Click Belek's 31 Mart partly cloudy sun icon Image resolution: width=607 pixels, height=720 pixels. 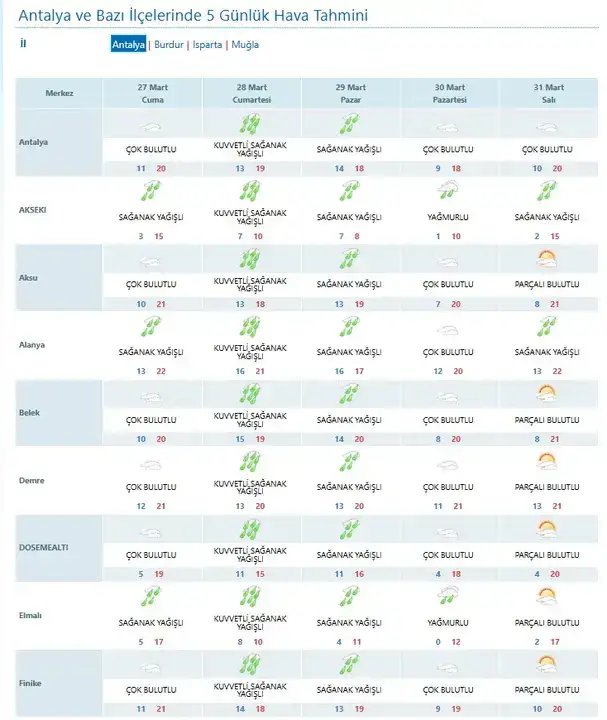[547, 394]
